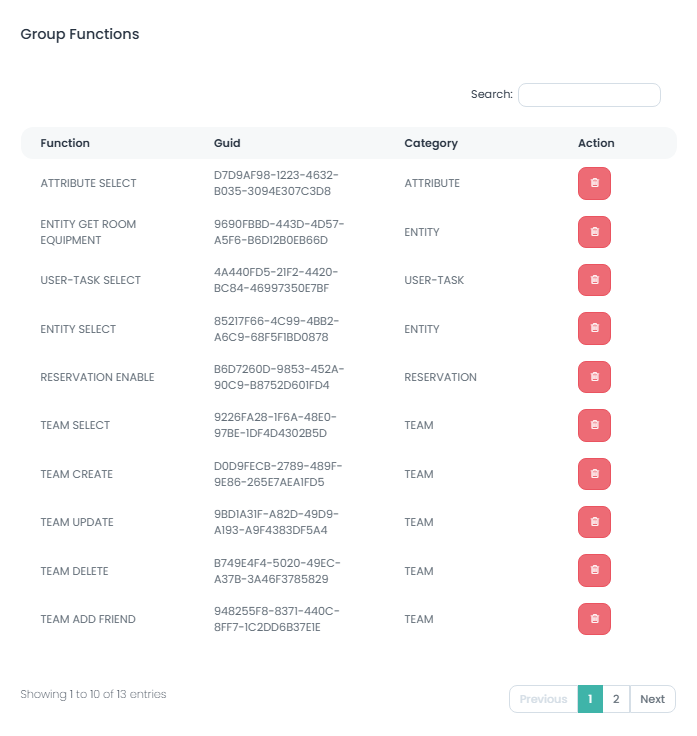This screenshot has height=736, width=697.
Task: Delete the ATTRIBUTE SELECT function row
Action: [x=594, y=184]
